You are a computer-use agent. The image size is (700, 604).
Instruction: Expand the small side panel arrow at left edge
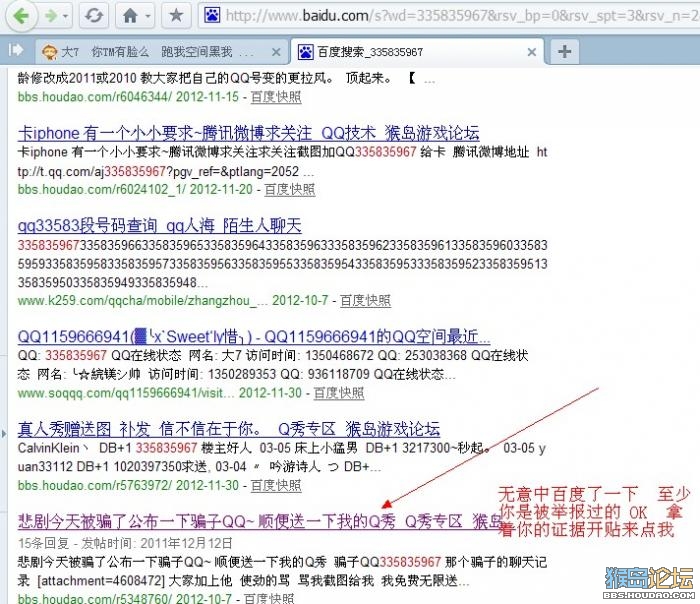click(4, 433)
